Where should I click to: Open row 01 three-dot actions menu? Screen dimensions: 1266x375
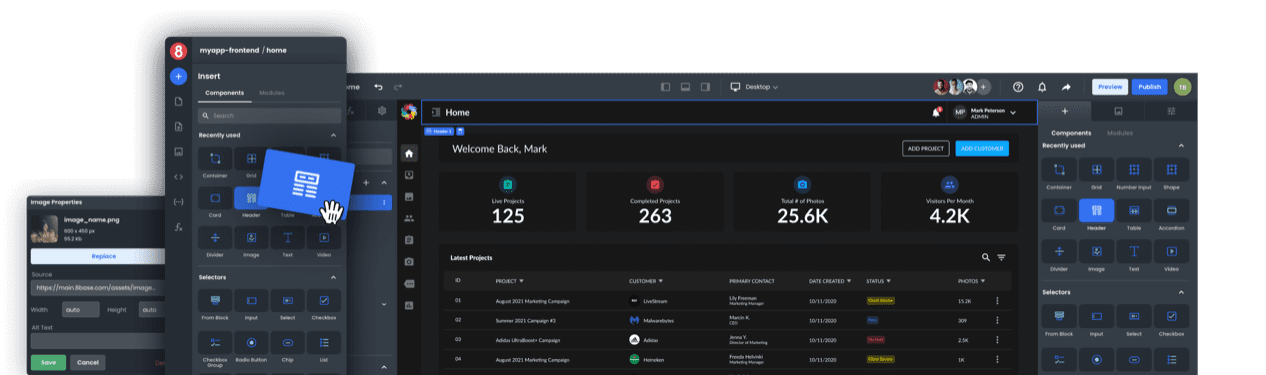996,301
